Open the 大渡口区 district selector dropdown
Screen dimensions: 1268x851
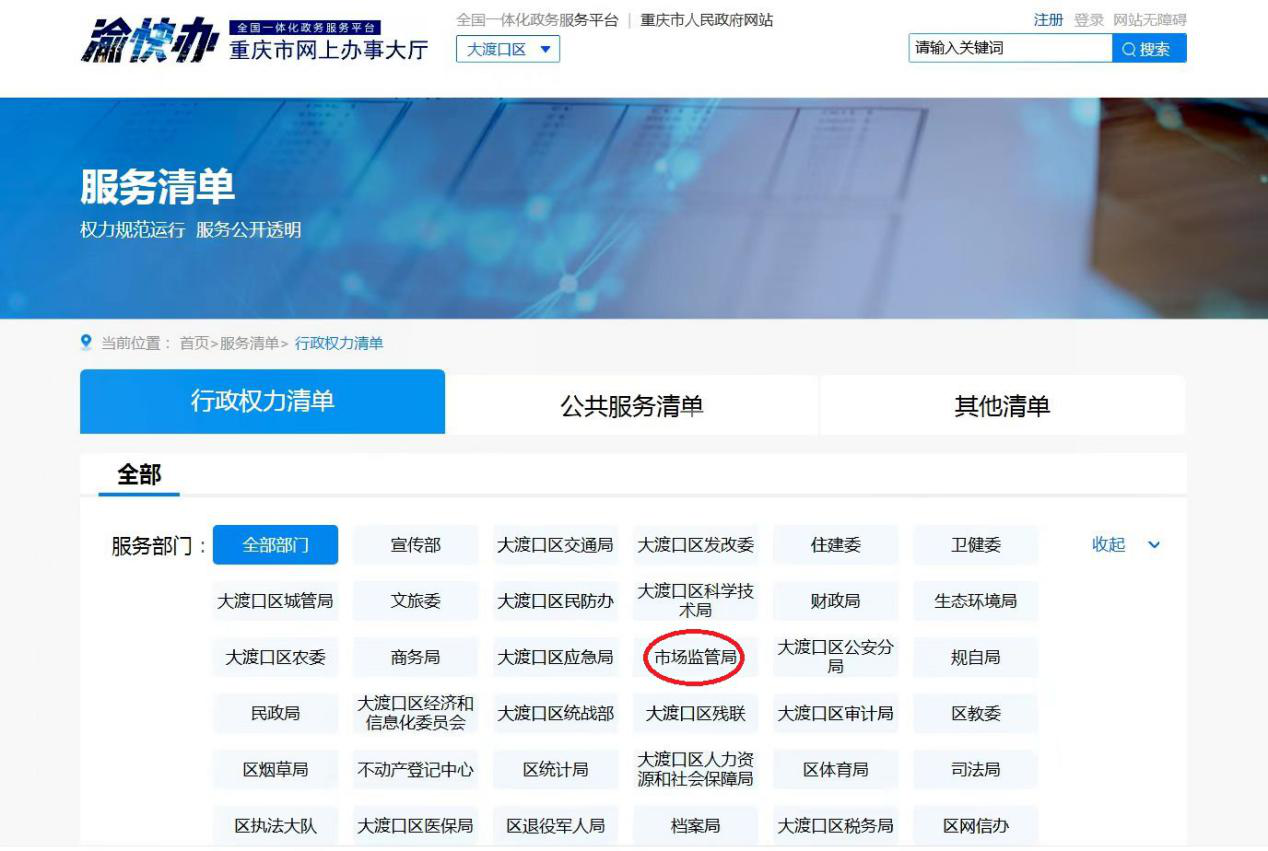(510, 47)
